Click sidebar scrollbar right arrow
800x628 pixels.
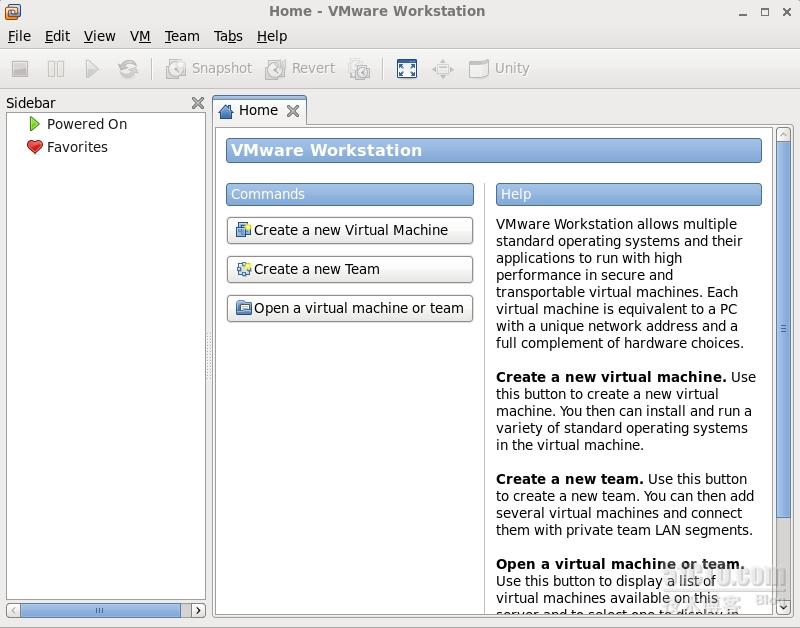point(198,610)
